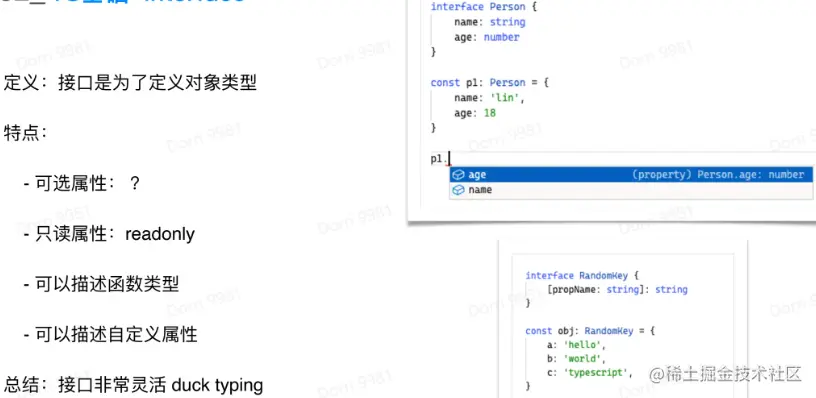Screen dimensions: 816x398
Task: Click the "总结：接口非常灵活 duck typing" line
Action: coord(133,386)
